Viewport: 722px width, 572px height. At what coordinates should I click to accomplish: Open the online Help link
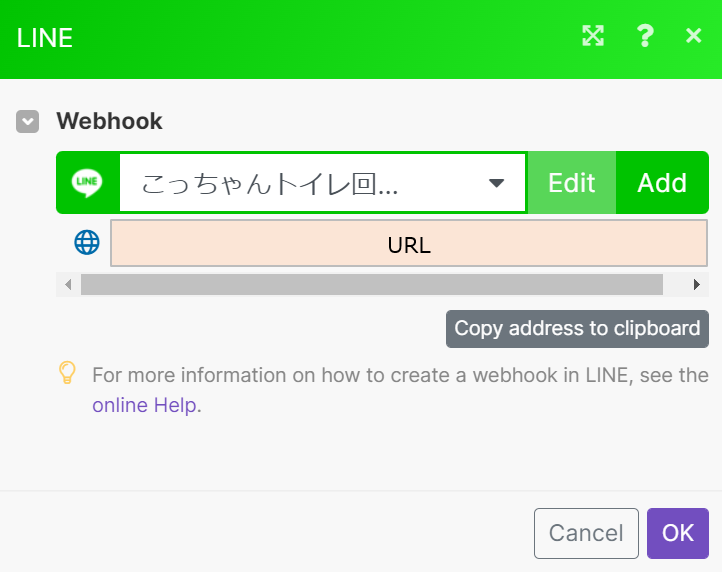pos(145,405)
